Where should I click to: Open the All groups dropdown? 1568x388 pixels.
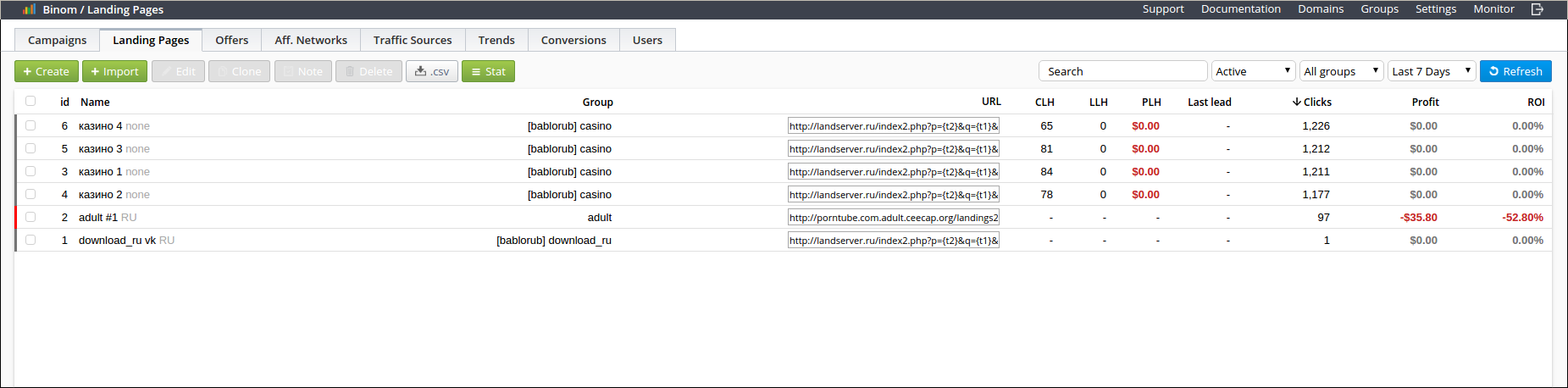[1342, 71]
